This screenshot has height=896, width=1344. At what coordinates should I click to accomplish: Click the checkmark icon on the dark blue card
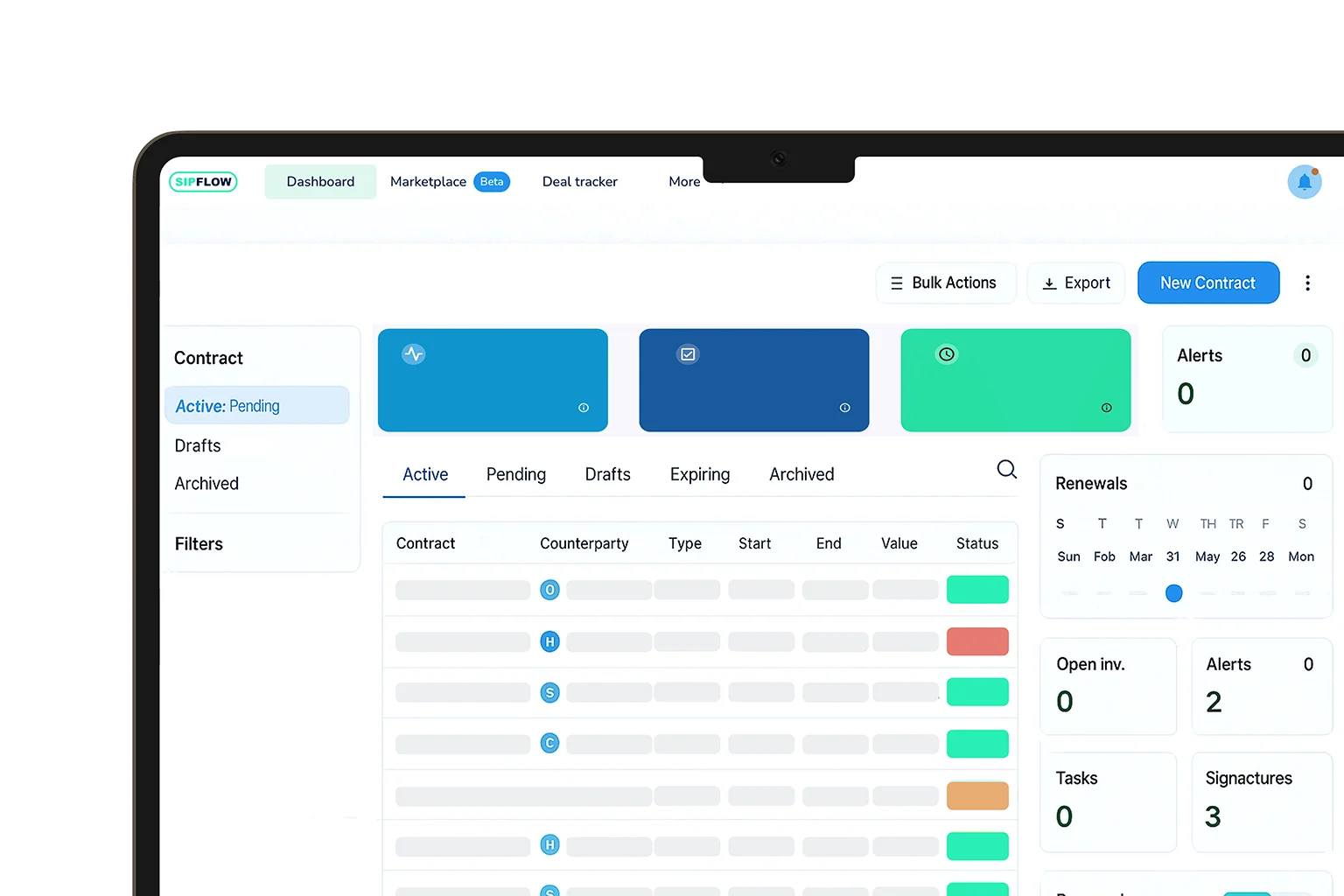[688, 354]
